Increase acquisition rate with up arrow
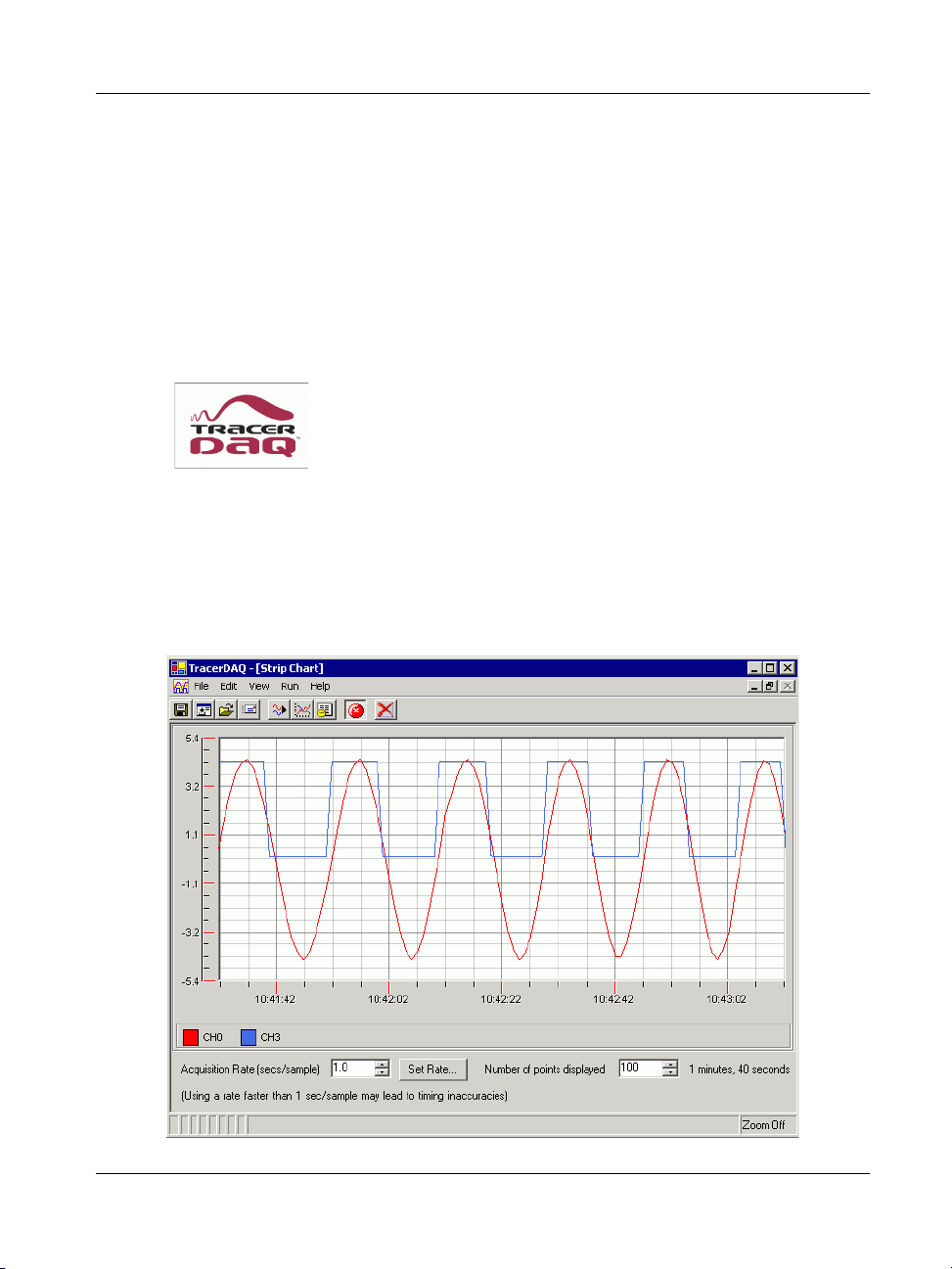Screen dimensions: 952x1269 (382, 1065)
